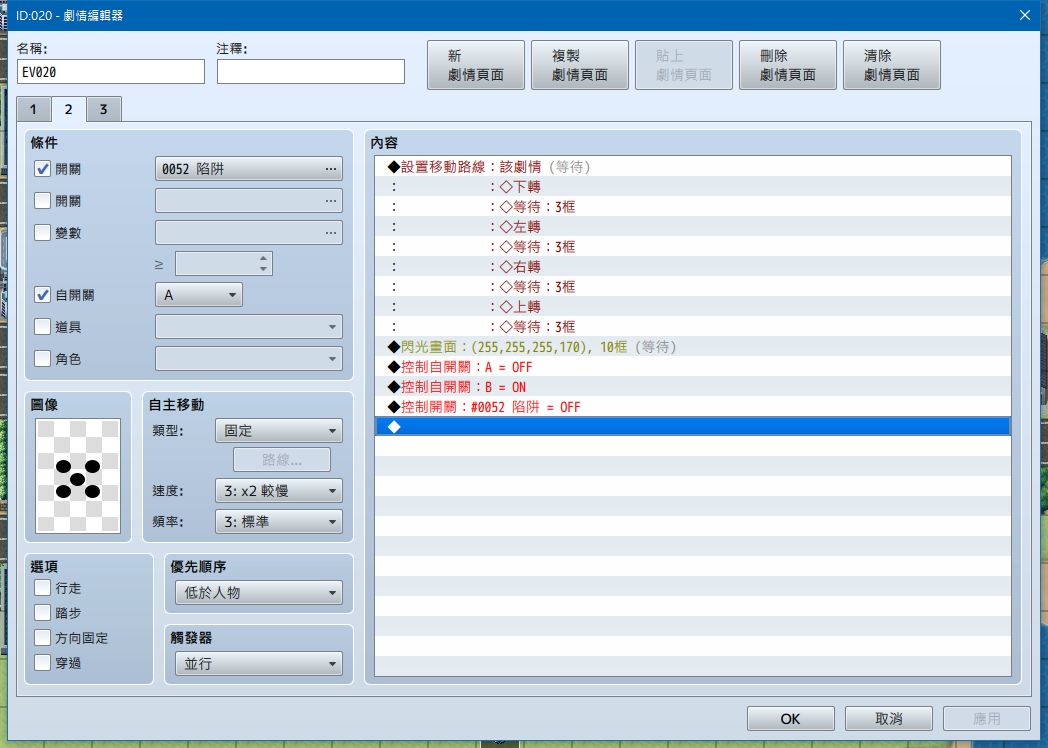This screenshot has width=1048, height=748.
Task: Enable the 道具 condition checkbox
Action: click(42, 327)
